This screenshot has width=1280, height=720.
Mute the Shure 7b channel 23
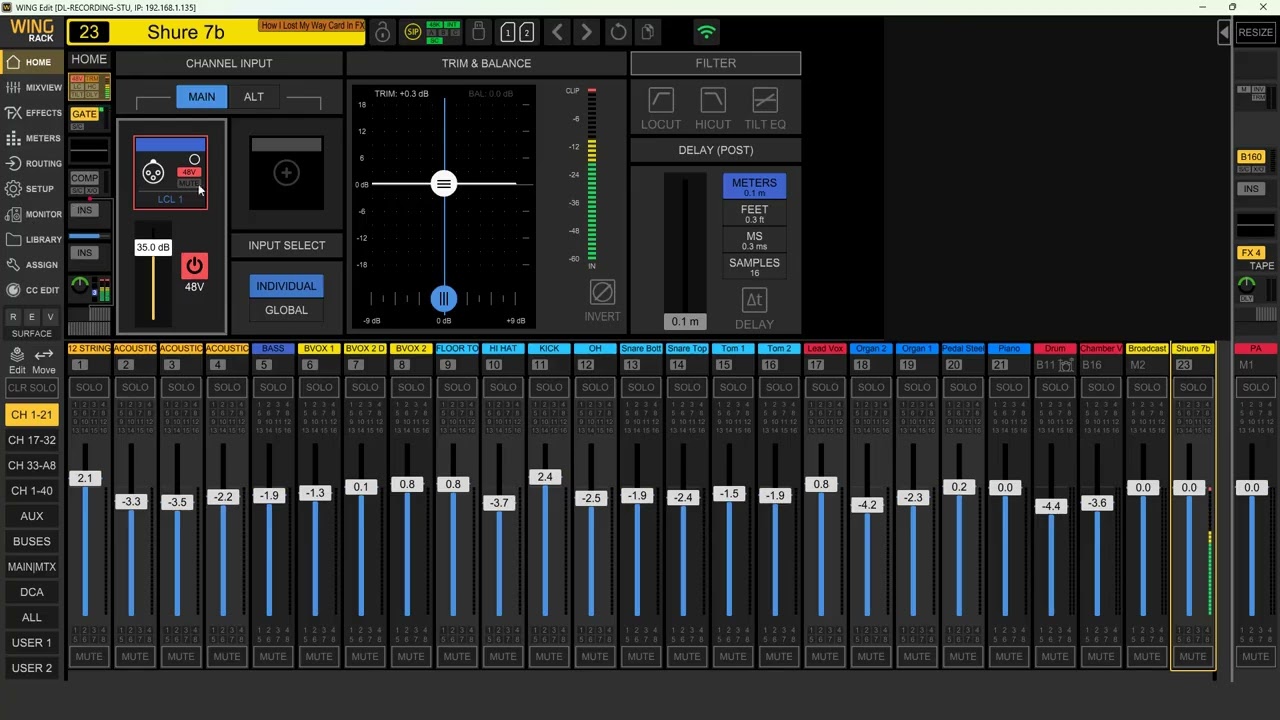(x=1193, y=656)
